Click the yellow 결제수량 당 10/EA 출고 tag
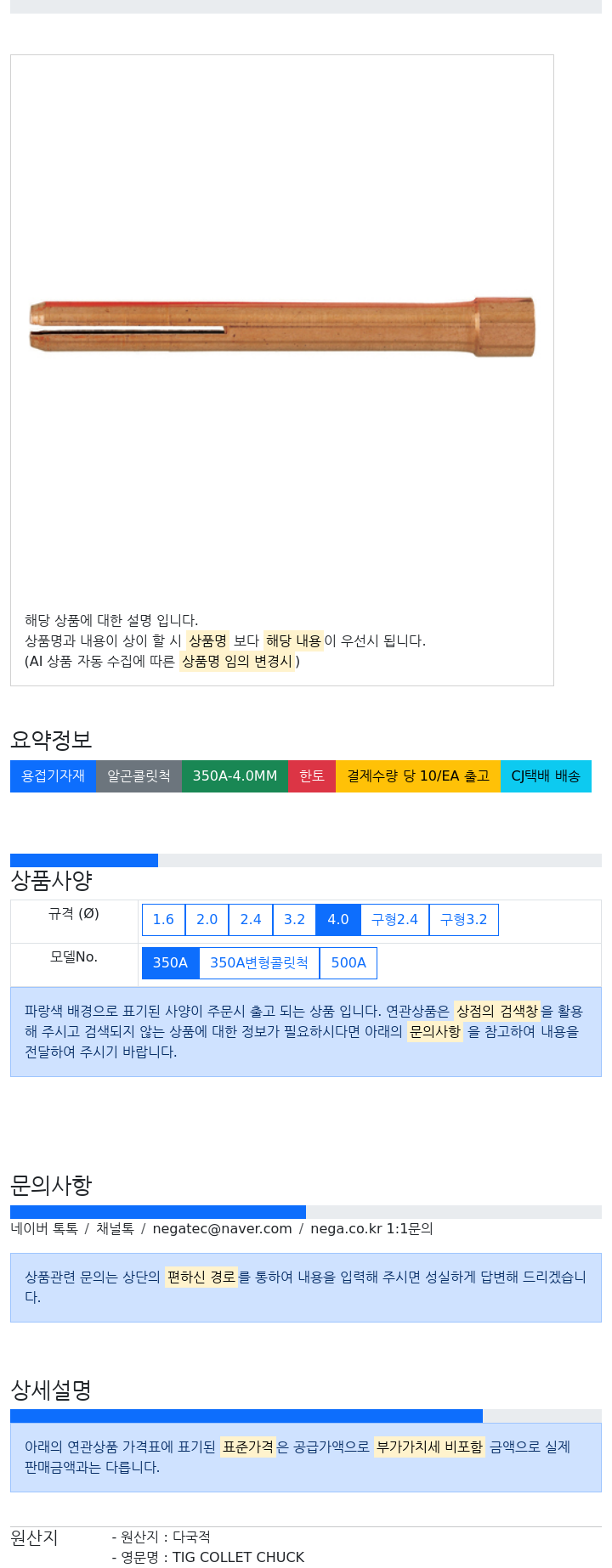This screenshot has width=612, height=1568. click(418, 776)
